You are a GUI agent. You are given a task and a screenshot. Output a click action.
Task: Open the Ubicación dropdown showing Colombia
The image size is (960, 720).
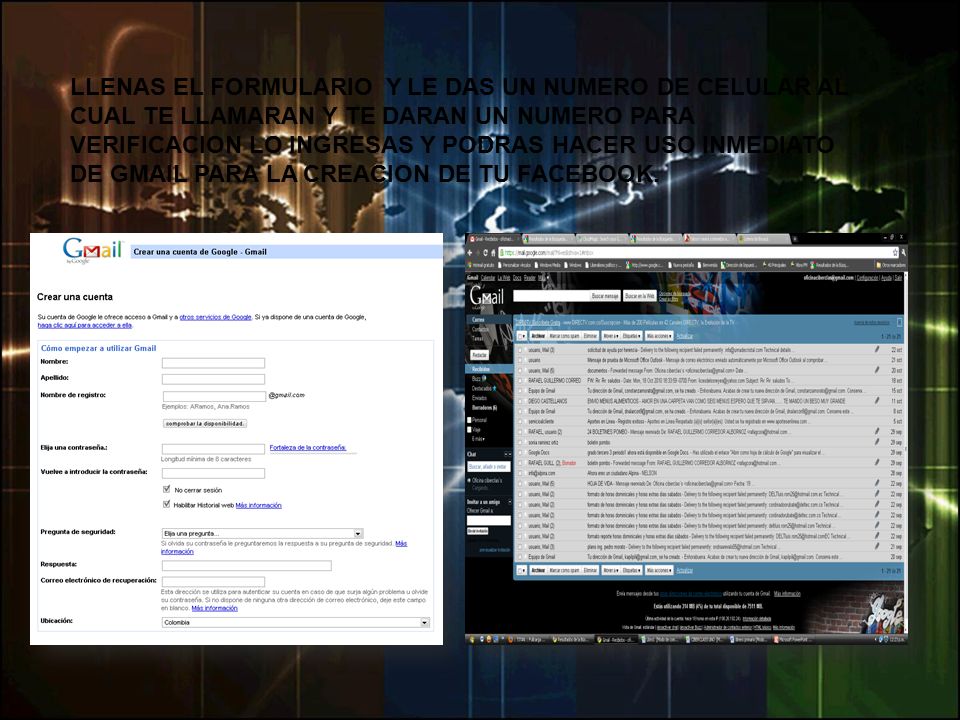[x=296, y=622]
